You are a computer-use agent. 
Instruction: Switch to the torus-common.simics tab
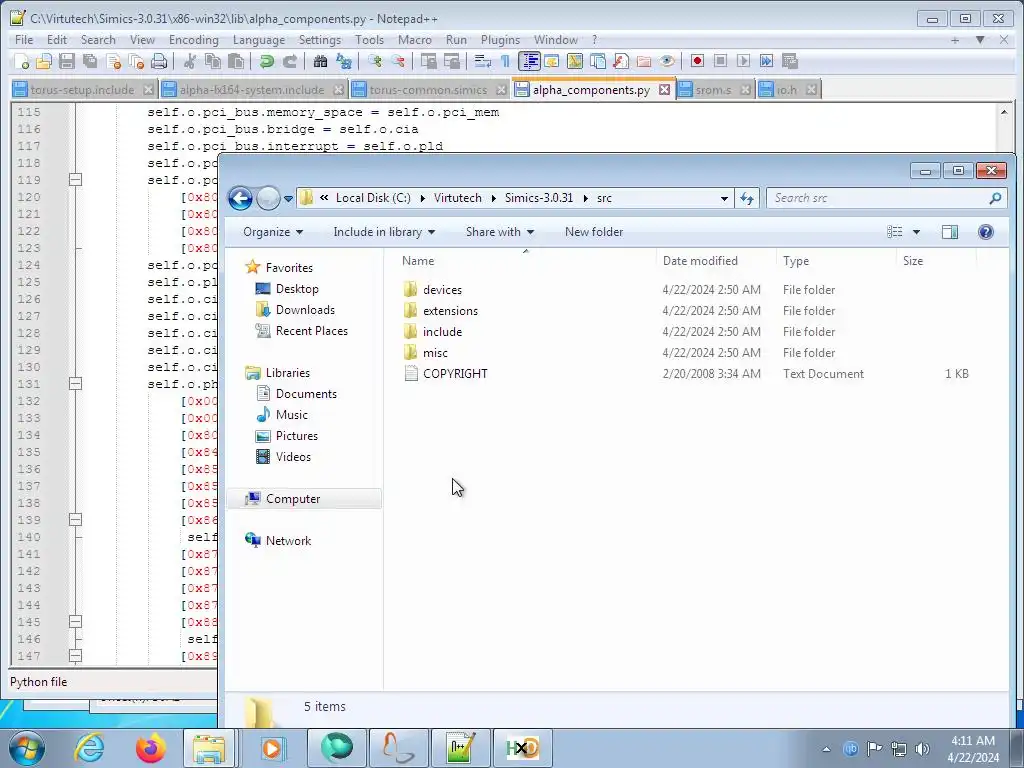pos(428,89)
